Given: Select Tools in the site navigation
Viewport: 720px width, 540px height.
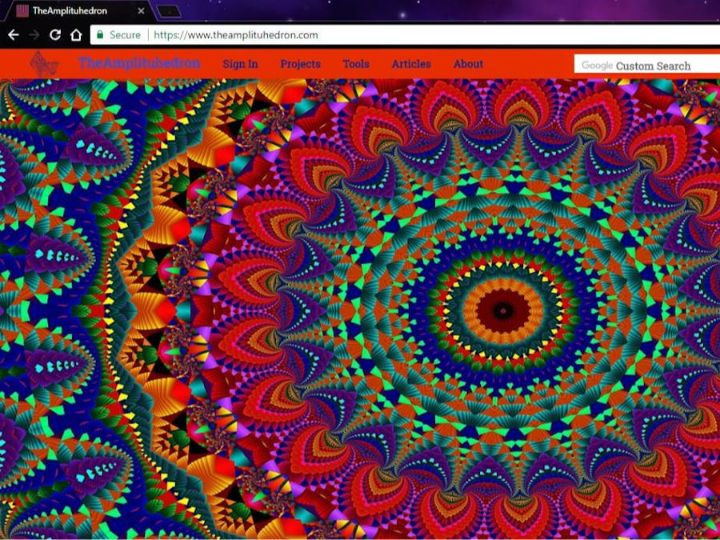Looking at the screenshot, I should point(356,64).
